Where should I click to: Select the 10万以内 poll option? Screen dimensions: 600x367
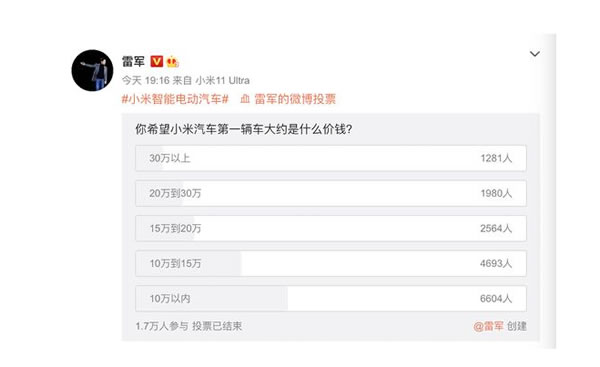tap(331, 298)
